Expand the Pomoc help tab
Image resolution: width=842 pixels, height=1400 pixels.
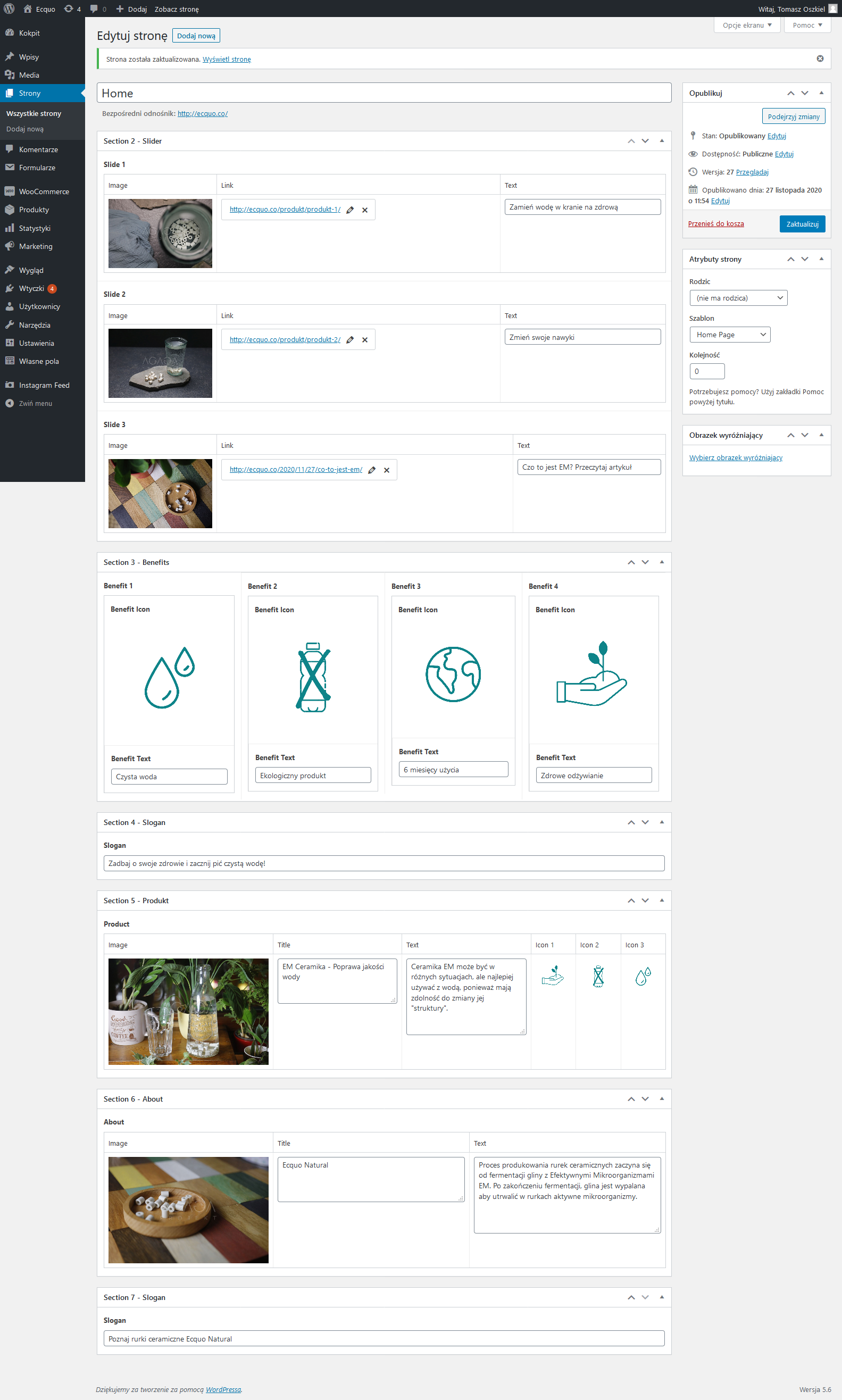(x=807, y=25)
